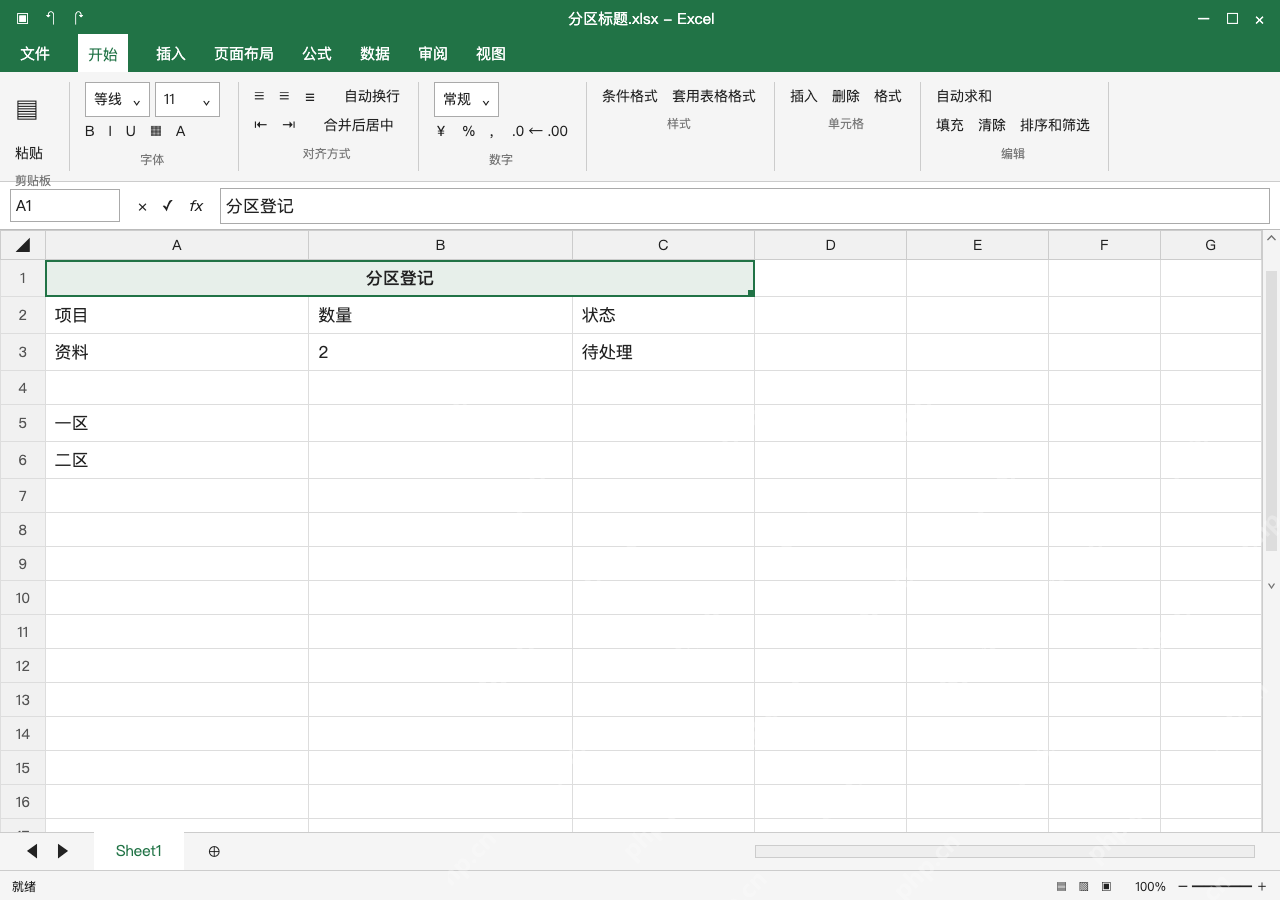Switch to the 视图 tab
The height and width of the screenshot is (900, 1280).
click(491, 54)
